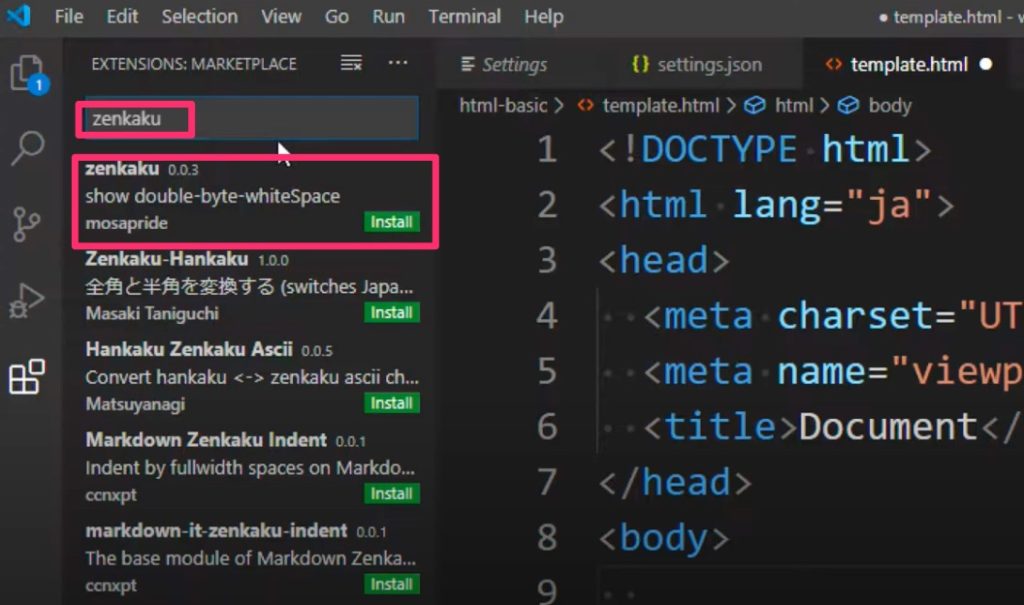Screen dimensions: 1024x605
Task: Open the Terminal menu
Action: coord(464,16)
